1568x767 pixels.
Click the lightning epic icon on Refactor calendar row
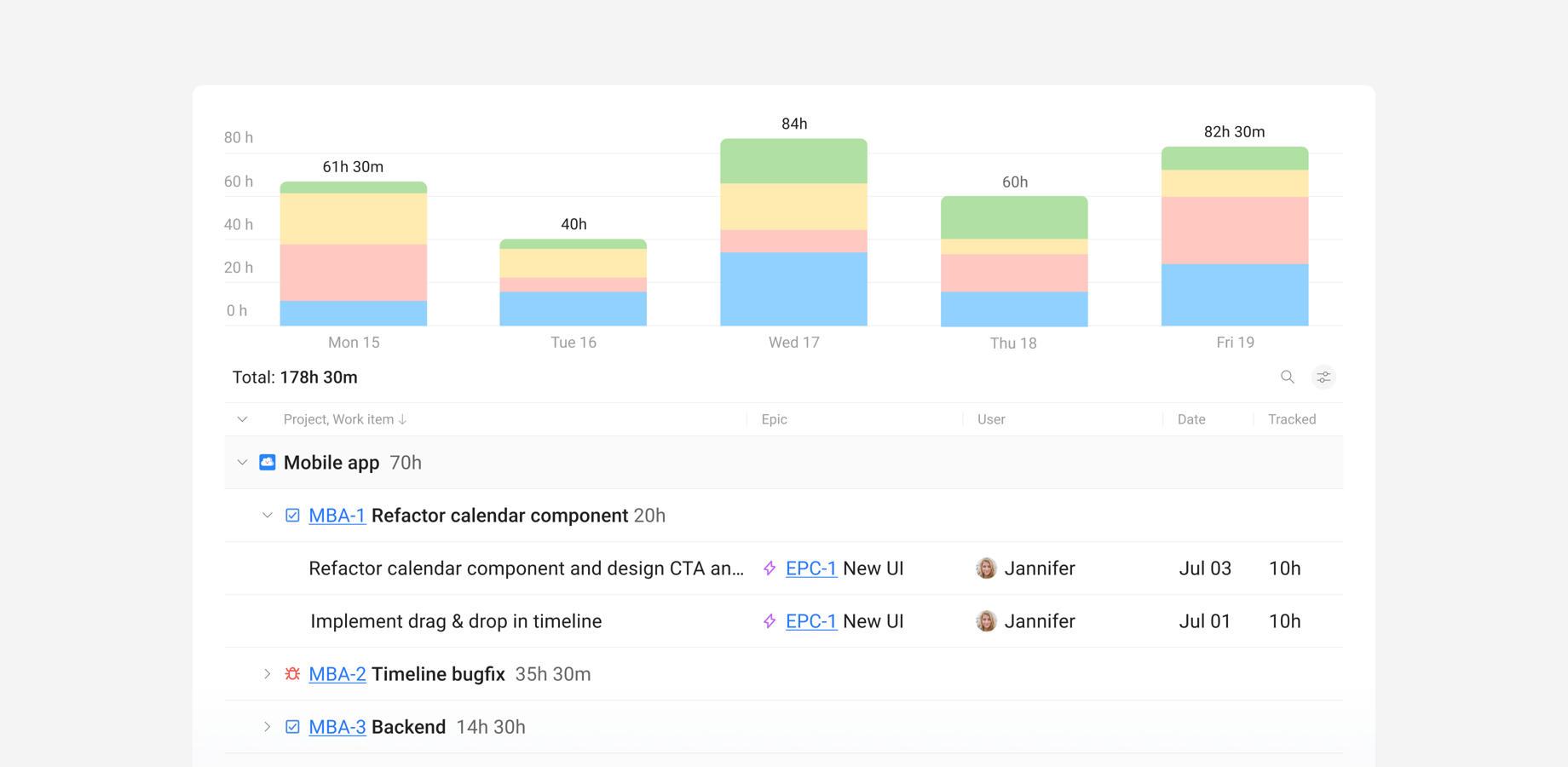click(x=768, y=568)
